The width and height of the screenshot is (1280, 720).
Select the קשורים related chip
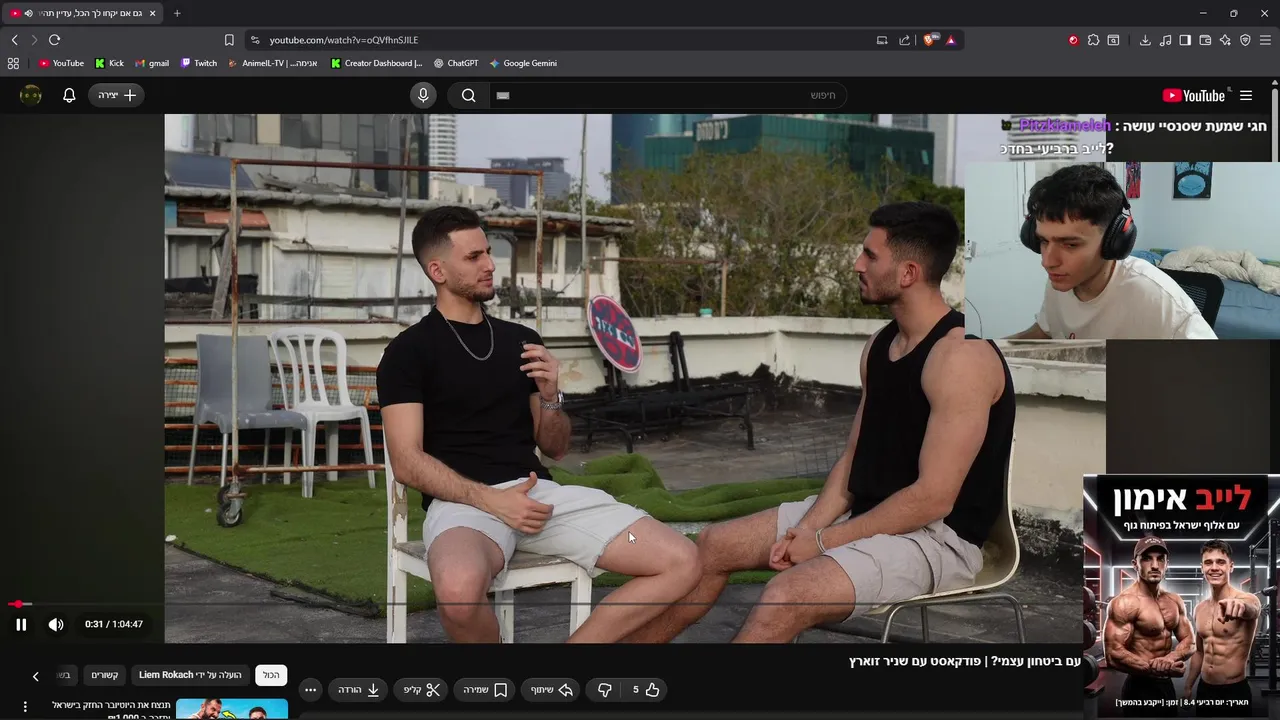(105, 675)
